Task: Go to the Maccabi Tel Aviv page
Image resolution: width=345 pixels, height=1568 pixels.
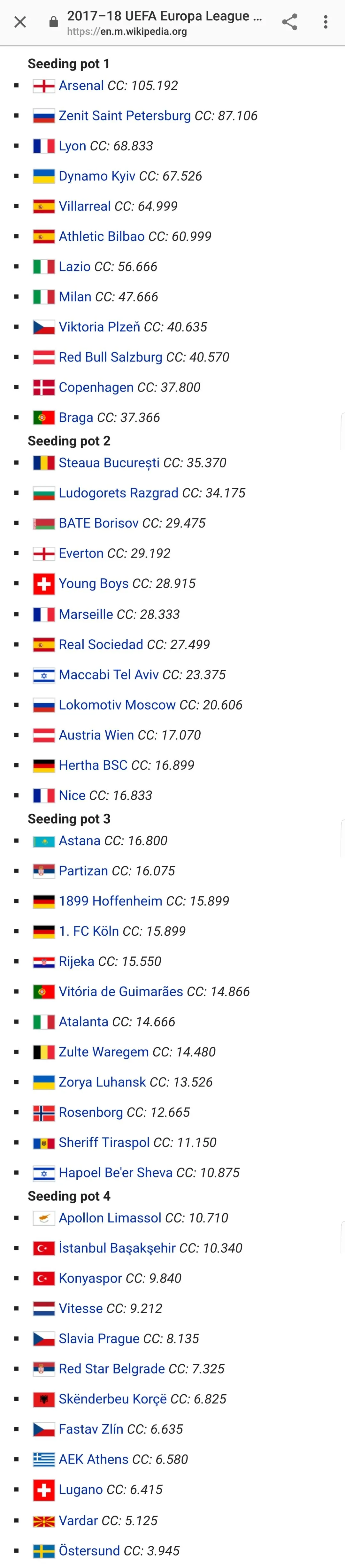Action: point(108,674)
